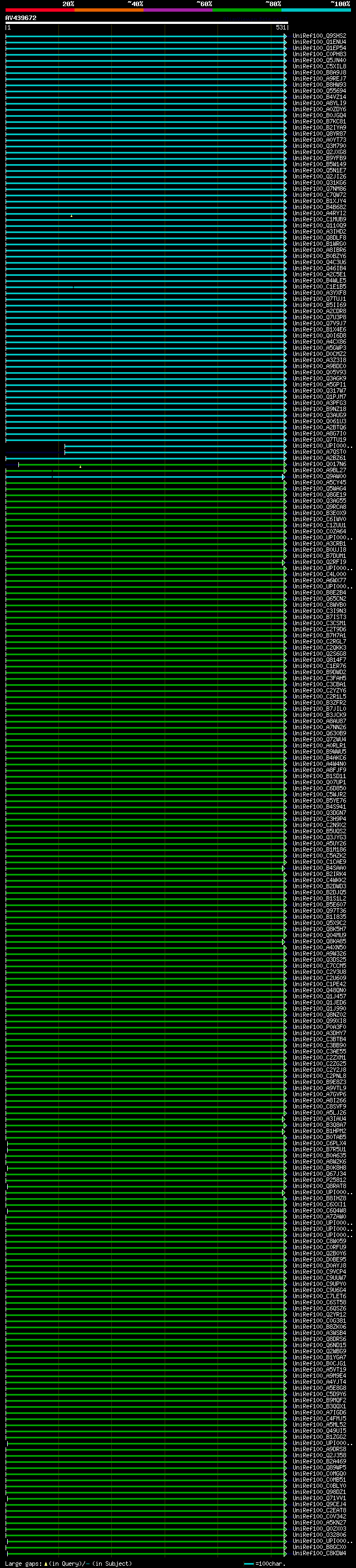Click the cyan =100char. scale bar
The height and width of the screenshot is (1568, 356).
click(x=248, y=1564)
